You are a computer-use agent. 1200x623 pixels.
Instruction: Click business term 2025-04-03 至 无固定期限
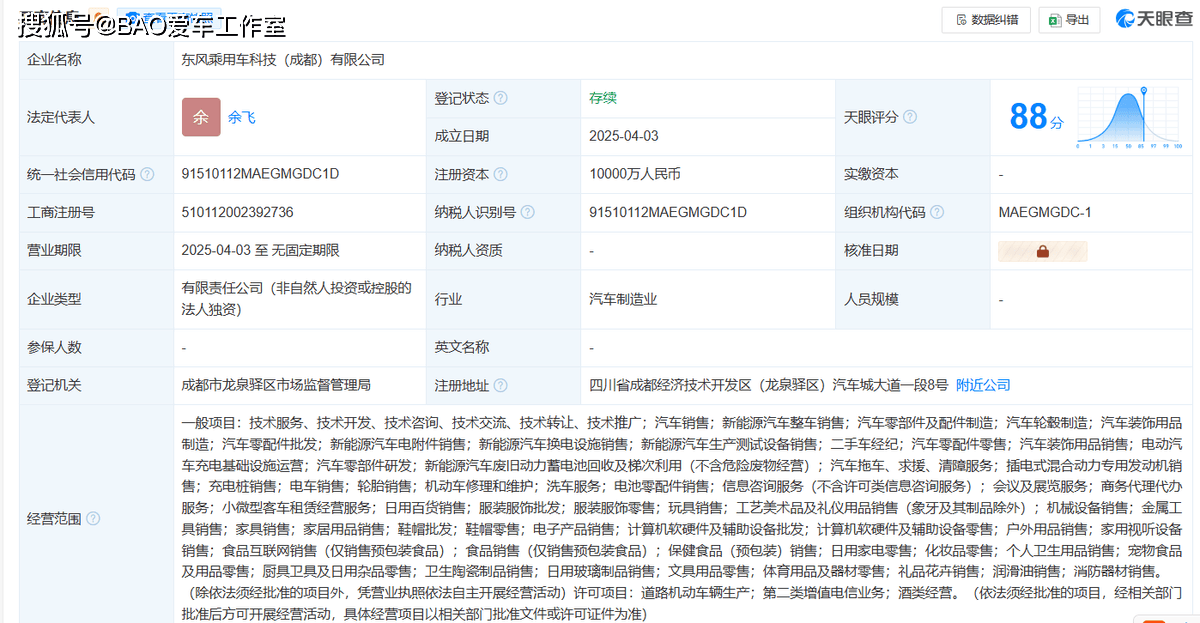[x=261, y=250]
